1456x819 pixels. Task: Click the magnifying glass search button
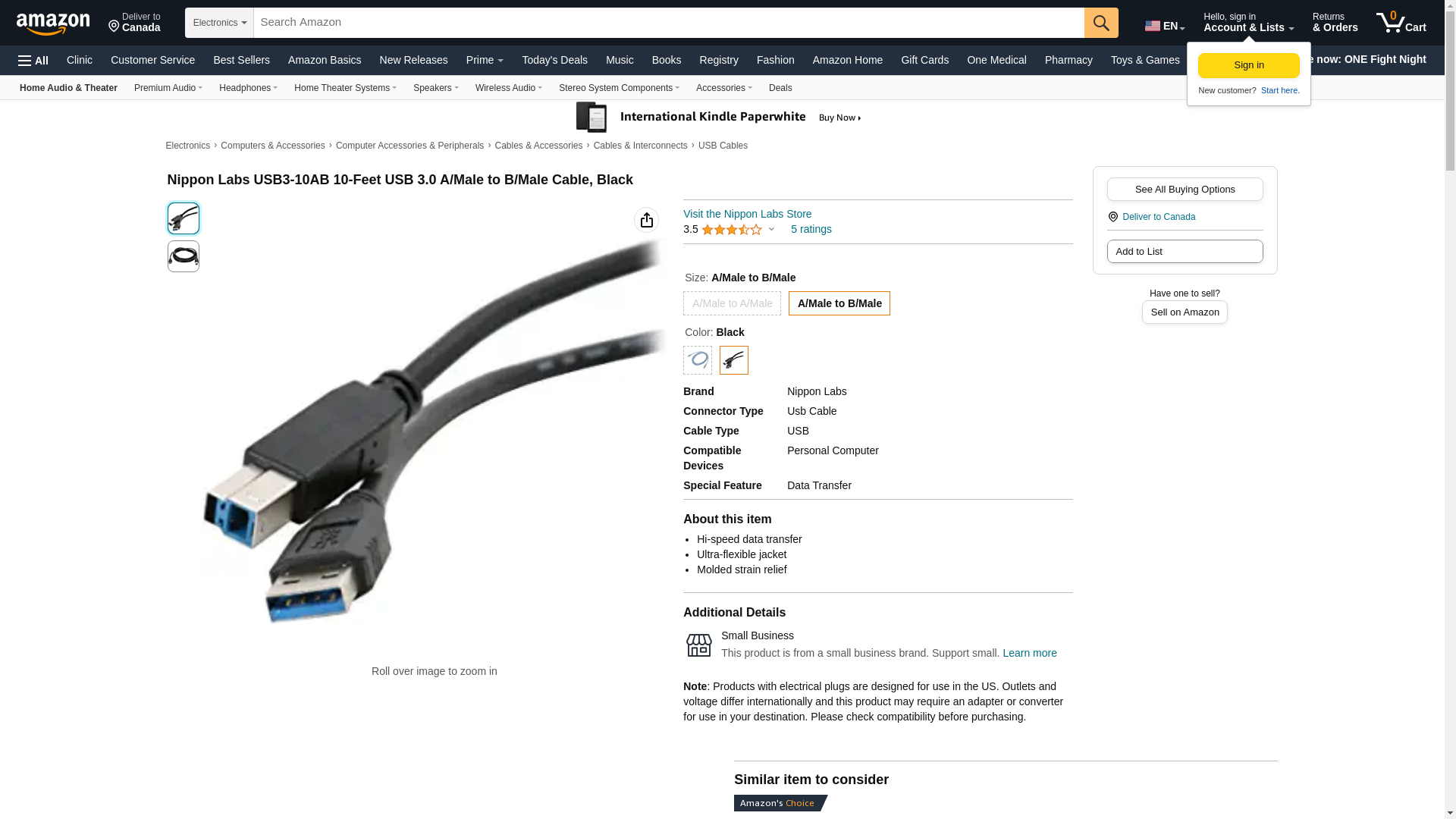click(x=1101, y=23)
